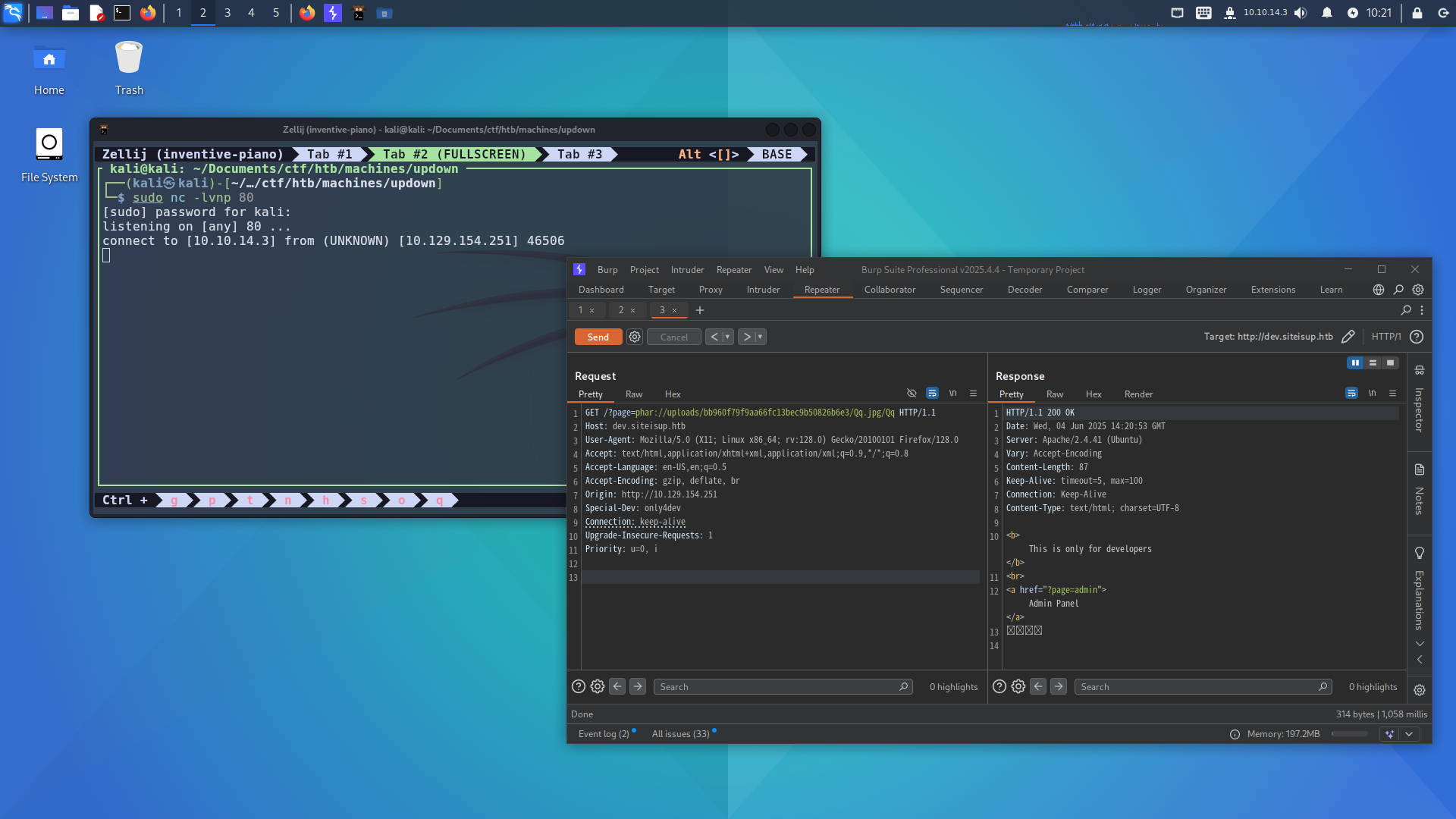Viewport: 1456px width, 819px height.
Task: Open Explanations lightbulb panel
Action: point(1419,553)
